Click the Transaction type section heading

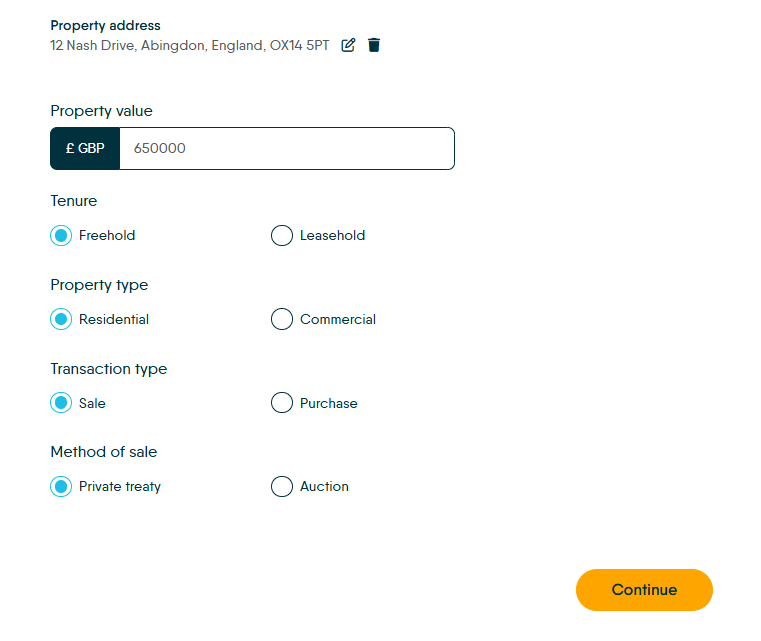tap(109, 369)
